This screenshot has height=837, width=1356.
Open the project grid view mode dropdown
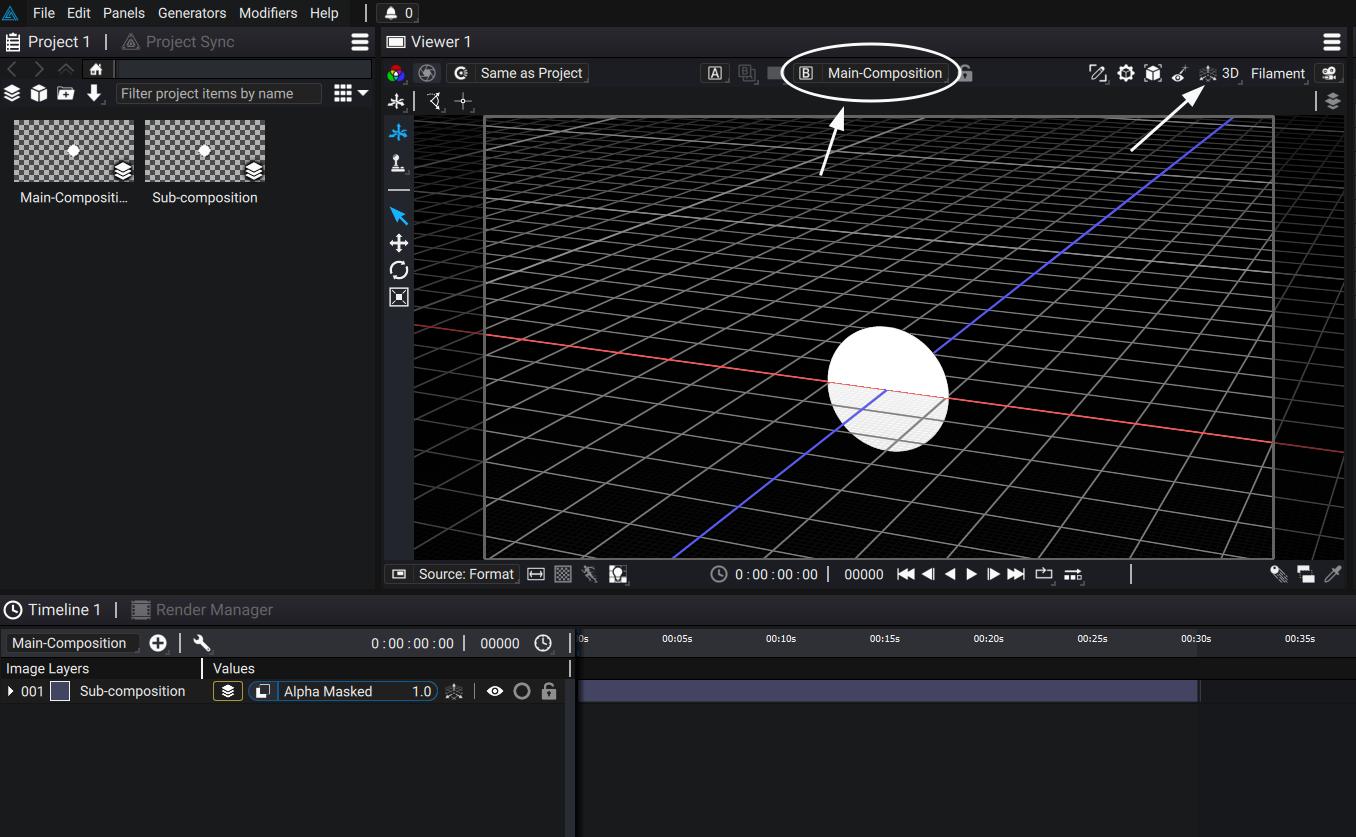(x=351, y=93)
